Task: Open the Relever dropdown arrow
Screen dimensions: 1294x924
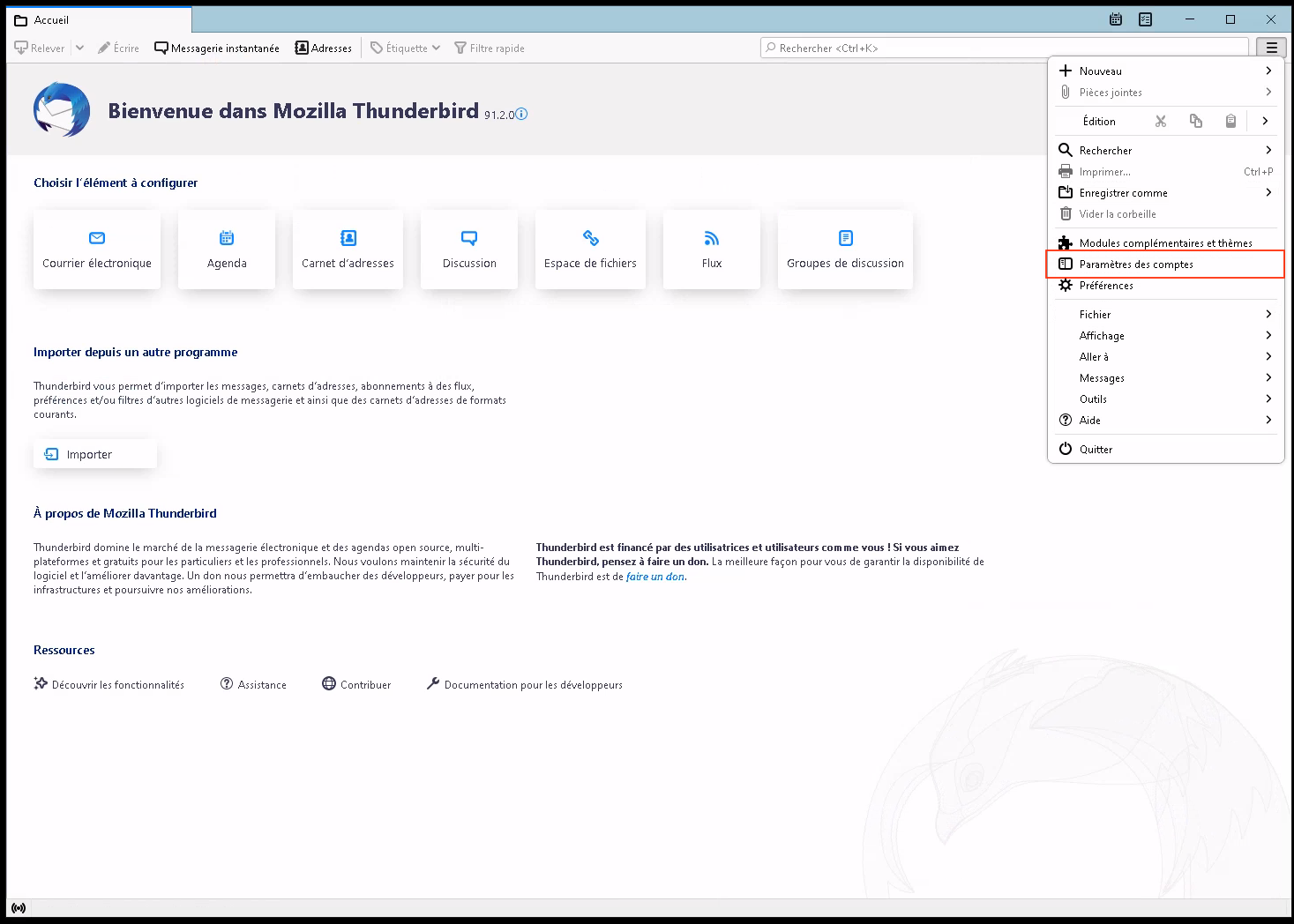Action: point(79,48)
